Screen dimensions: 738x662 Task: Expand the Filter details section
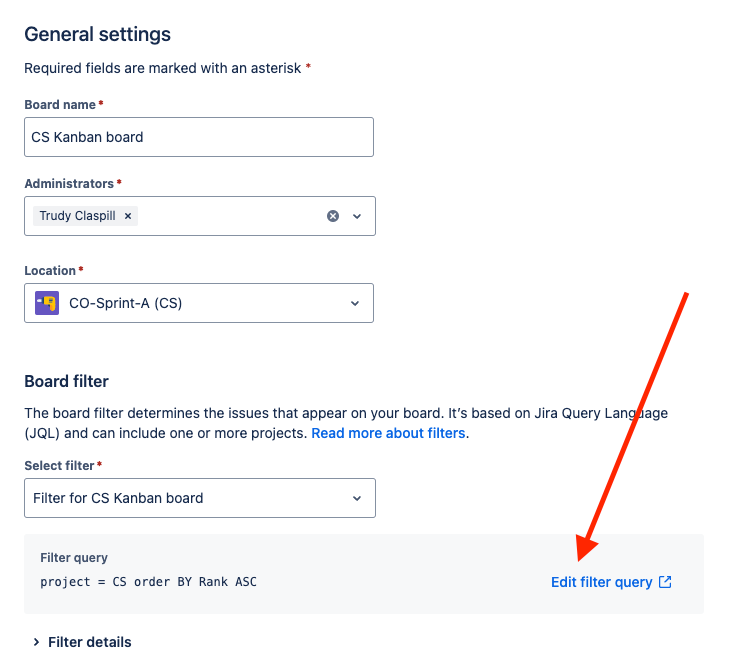(82, 642)
